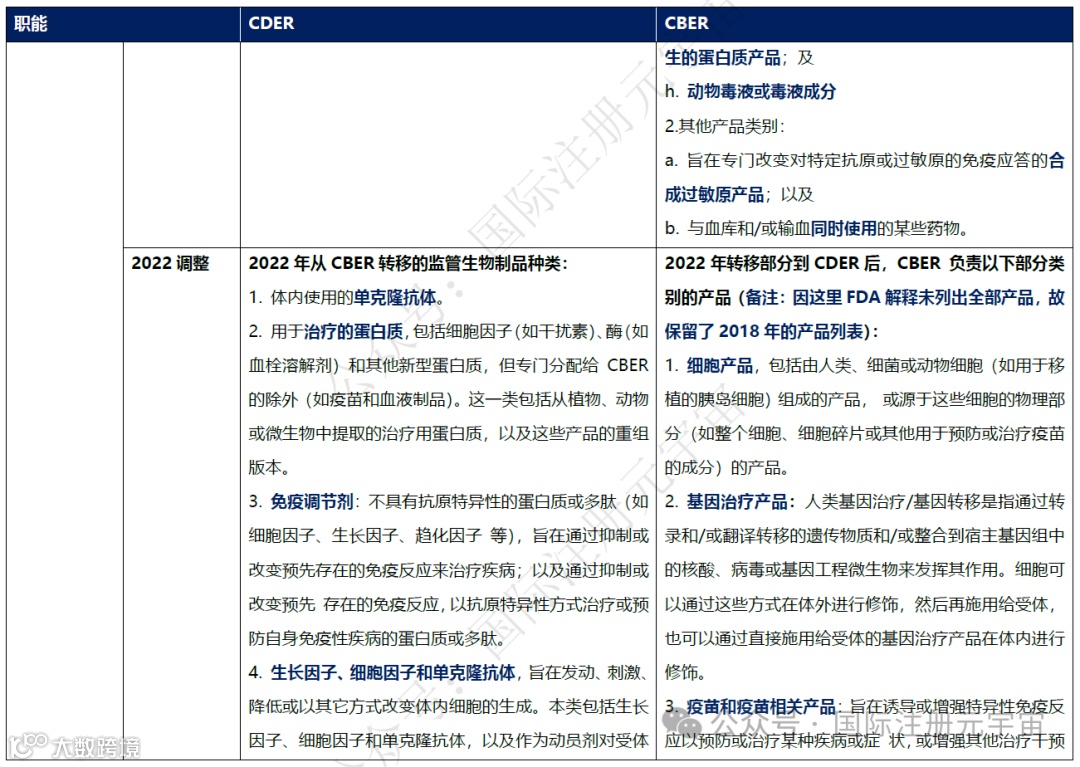Click the CBER column header
The height and width of the screenshot is (767, 1080).
pos(686,23)
